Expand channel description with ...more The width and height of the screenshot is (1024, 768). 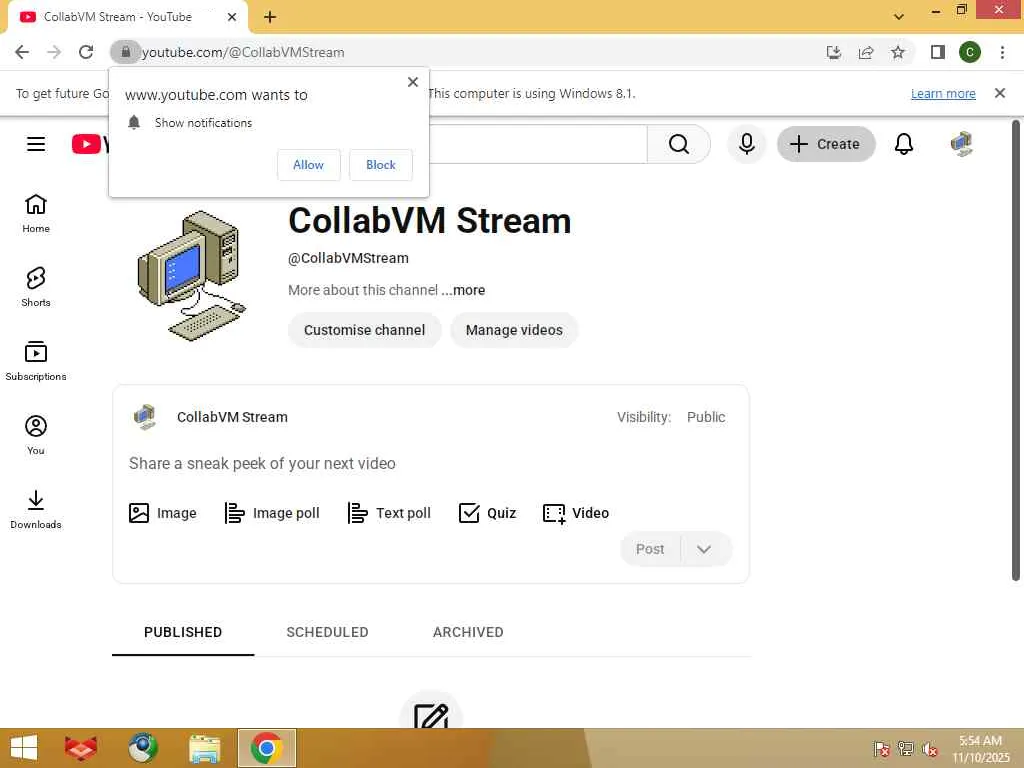coord(463,290)
